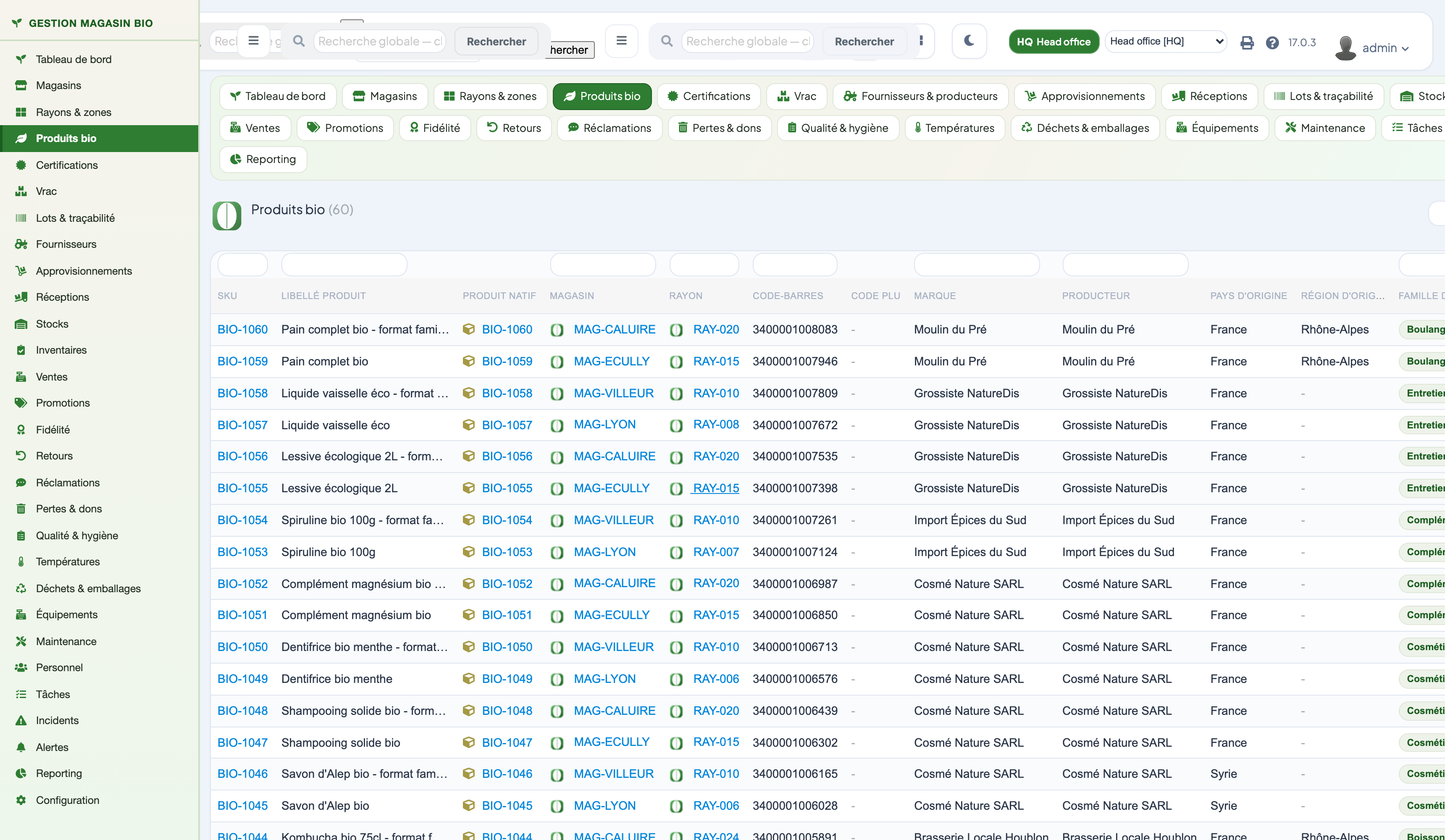The image size is (1445, 840).
Task: Open RAY-007 rayon link
Action: click(x=716, y=552)
